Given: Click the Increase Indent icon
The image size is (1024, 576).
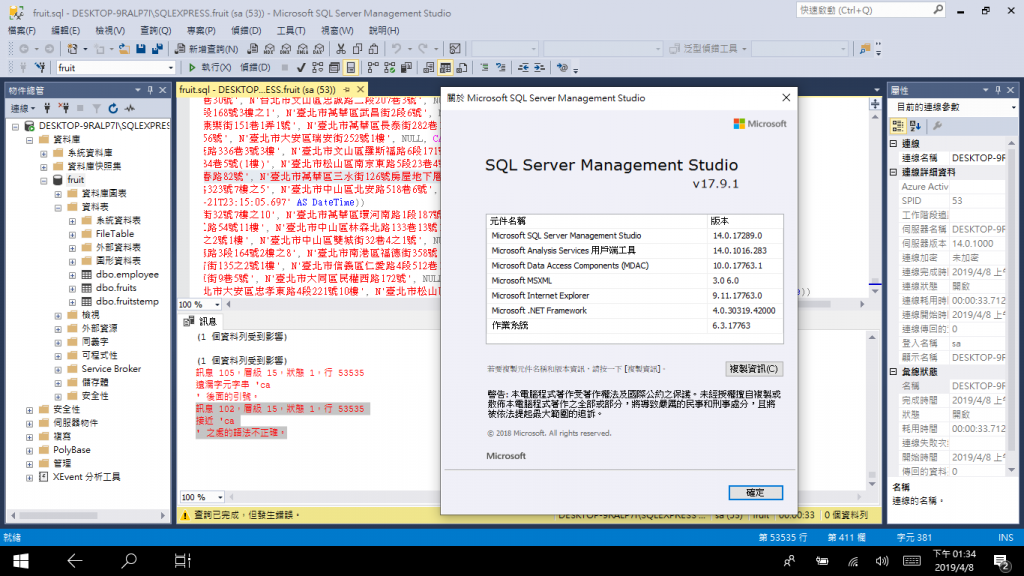Looking at the screenshot, I should coord(539,67).
